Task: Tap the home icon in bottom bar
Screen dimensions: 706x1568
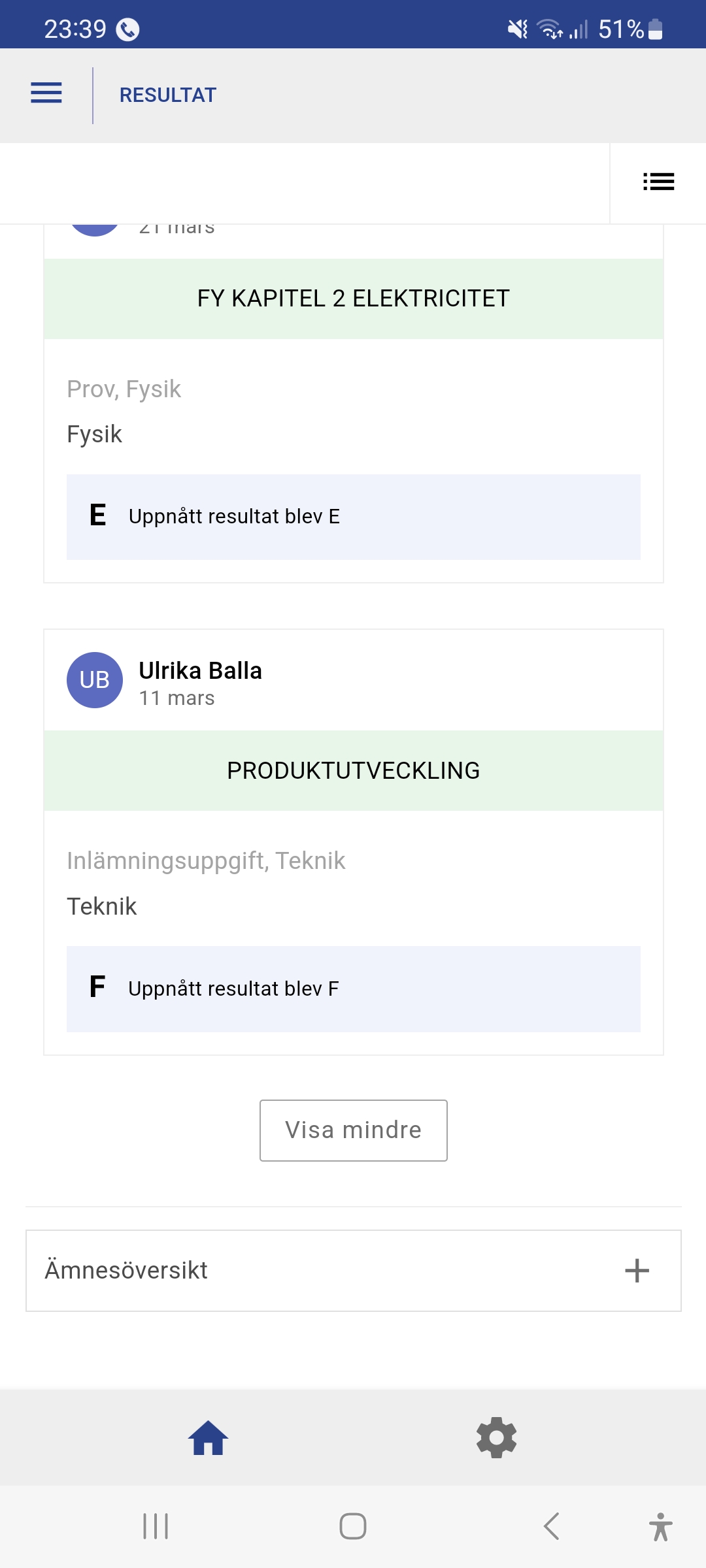Action: click(x=208, y=1438)
